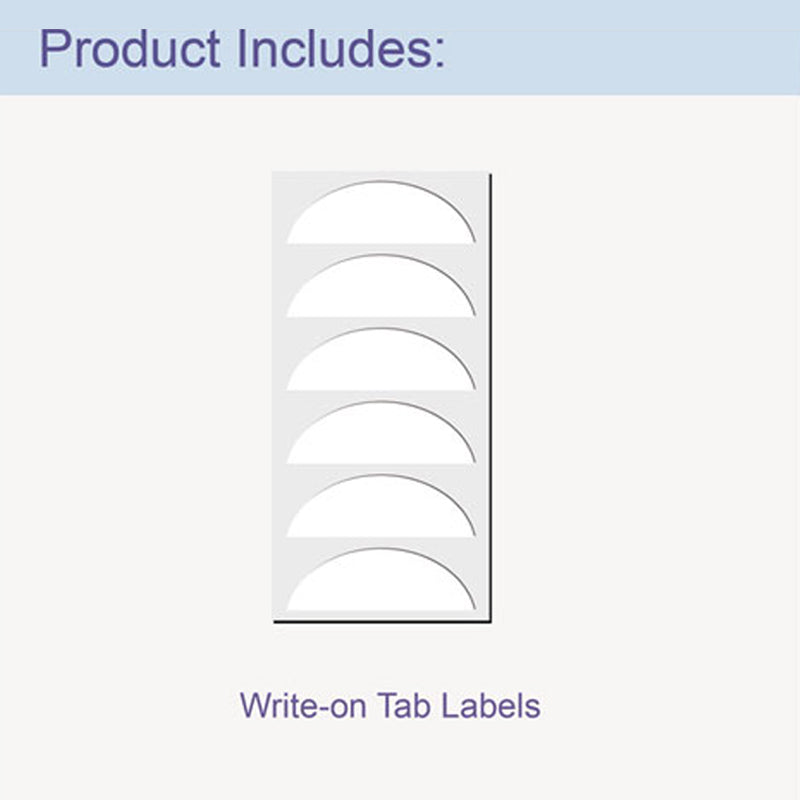This screenshot has width=800, height=800.
Task: Click the 'Write-on Tab Labels' caption
Action: pos(390,706)
